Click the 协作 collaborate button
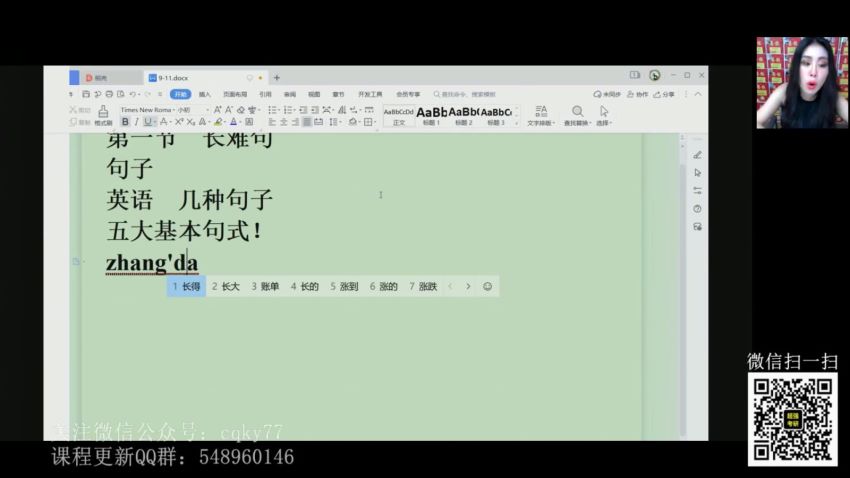The height and width of the screenshot is (478, 850). [x=638, y=94]
